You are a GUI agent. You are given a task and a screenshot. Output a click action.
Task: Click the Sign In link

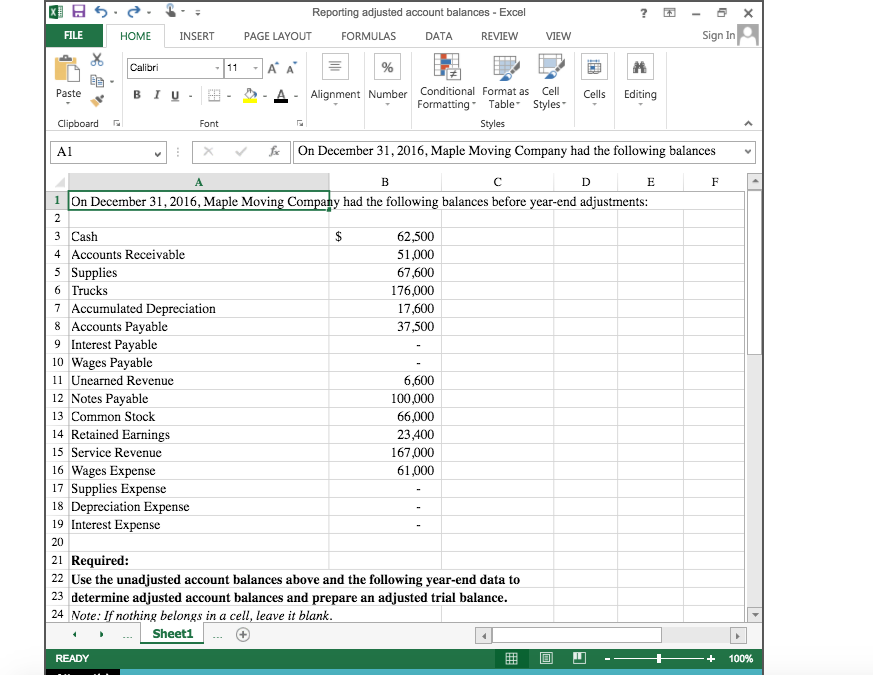[717, 34]
